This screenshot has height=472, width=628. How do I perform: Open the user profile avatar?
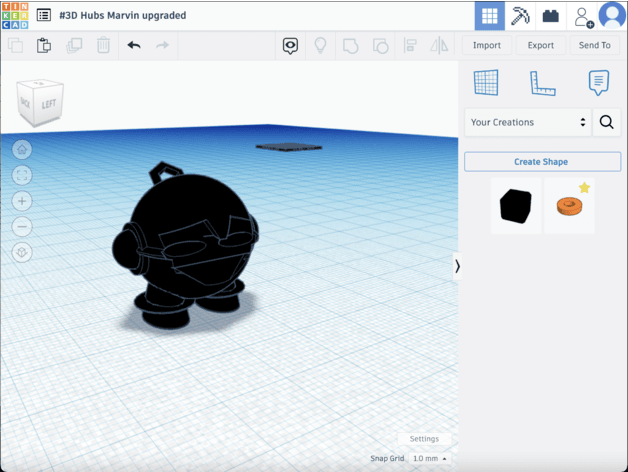point(612,15)
